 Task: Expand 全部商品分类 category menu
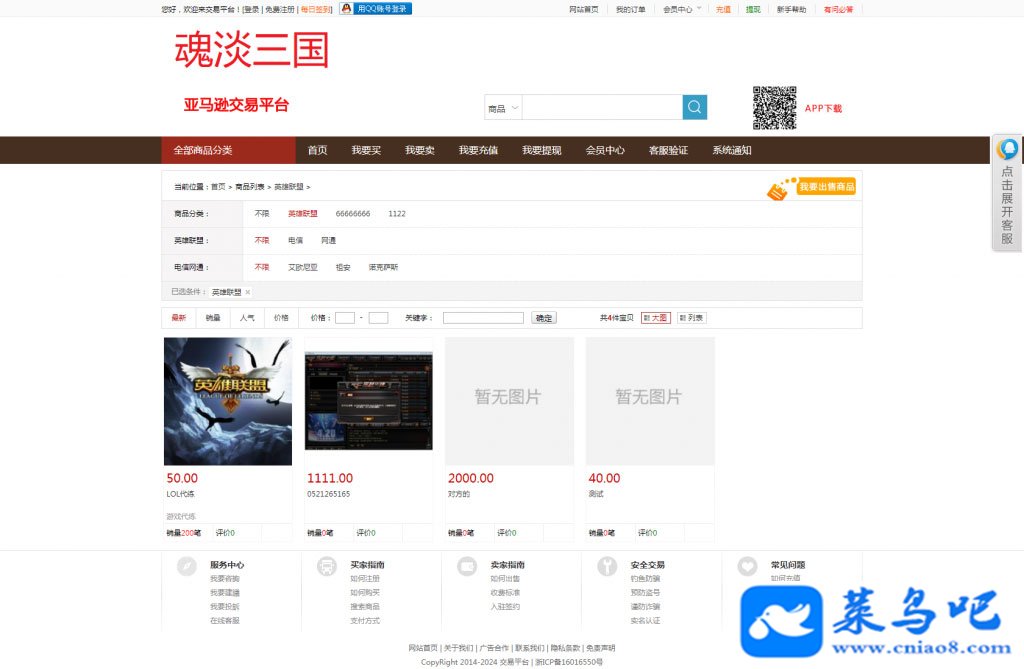pyautogui.click(x=229, y=150)
